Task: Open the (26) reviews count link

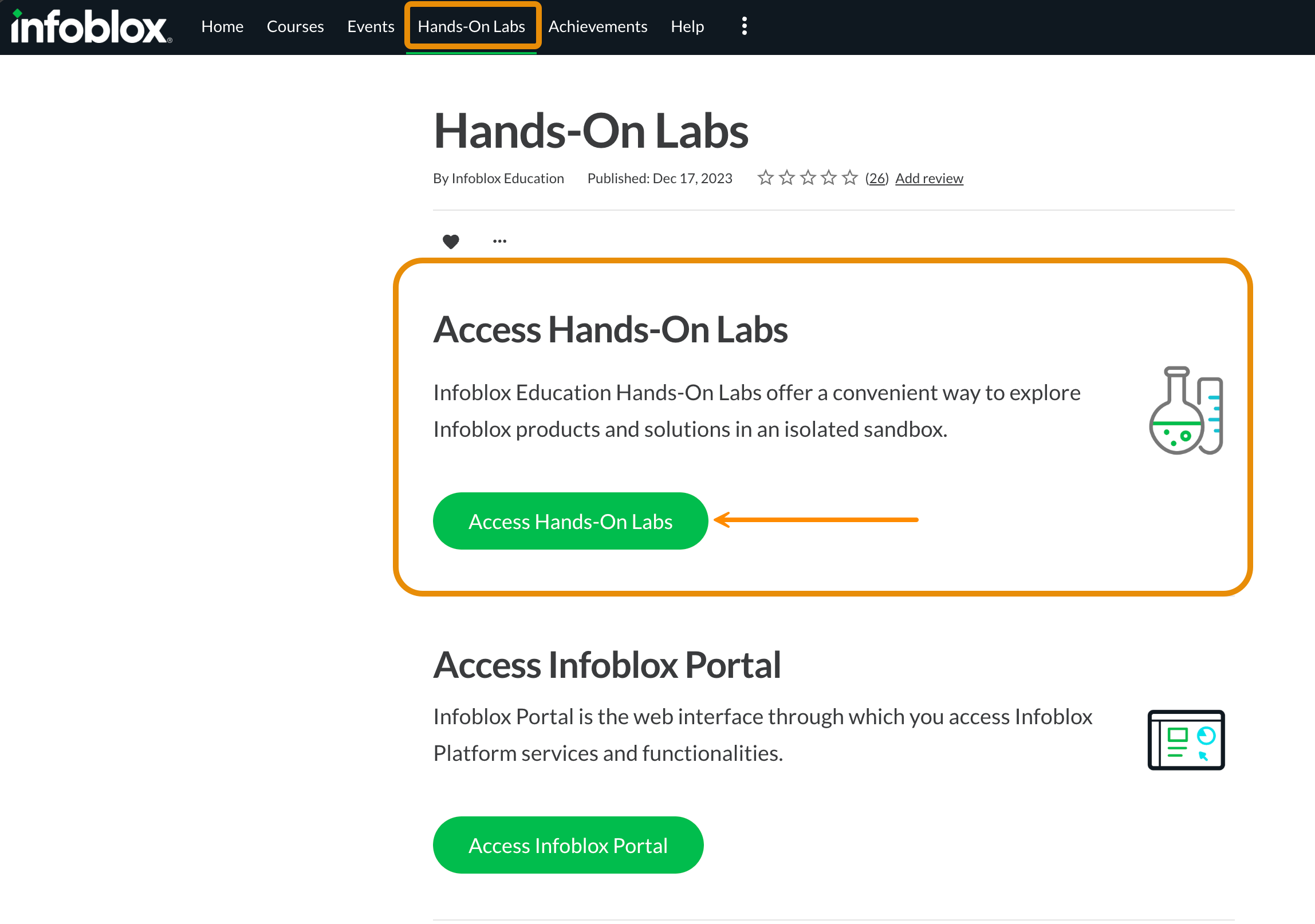Action: [x=877, y=178]
